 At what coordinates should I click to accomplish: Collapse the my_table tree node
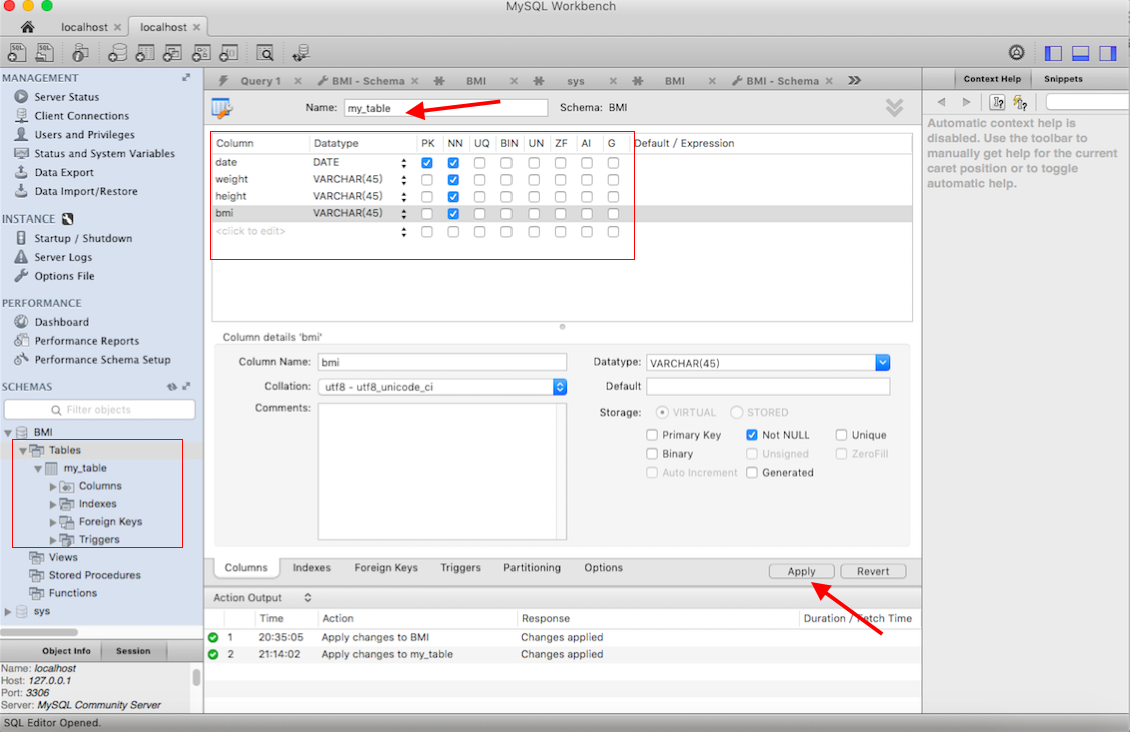click(x=38, y=468)
